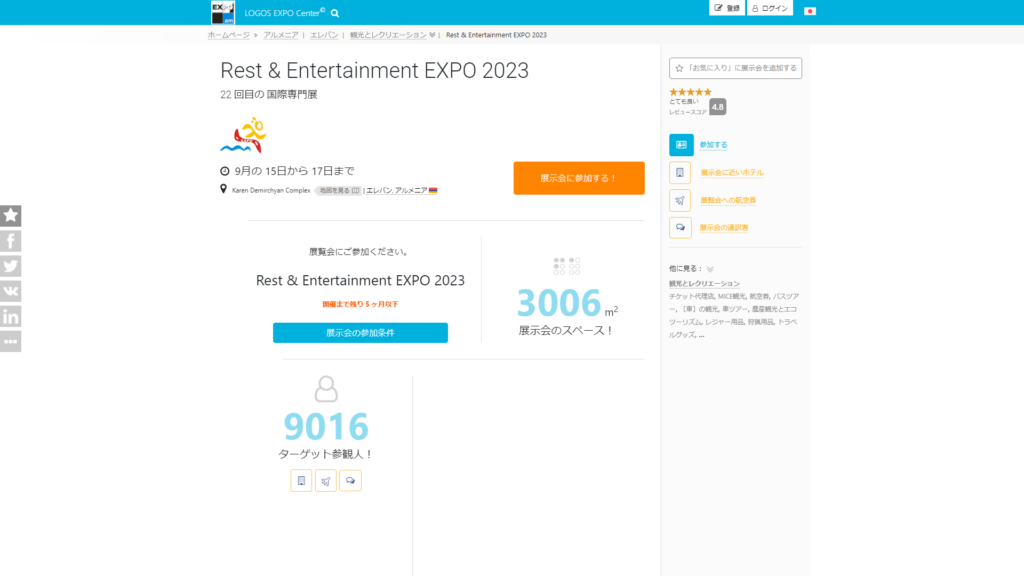The width and height of the screenshot is (1024, 576).
Task: Click the hotel icon below 9016 visitors
Action: pyautogui.click(x=301, y=481)
